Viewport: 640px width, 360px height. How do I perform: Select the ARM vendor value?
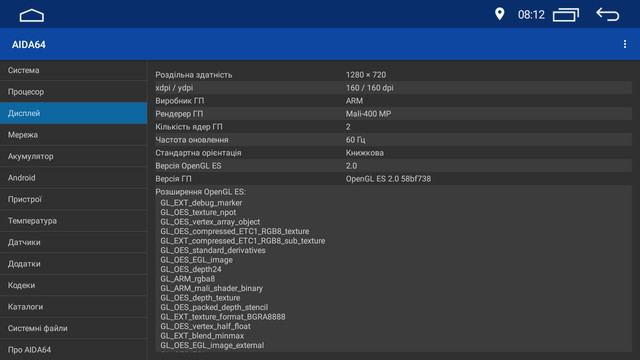[x=354, y=101]
